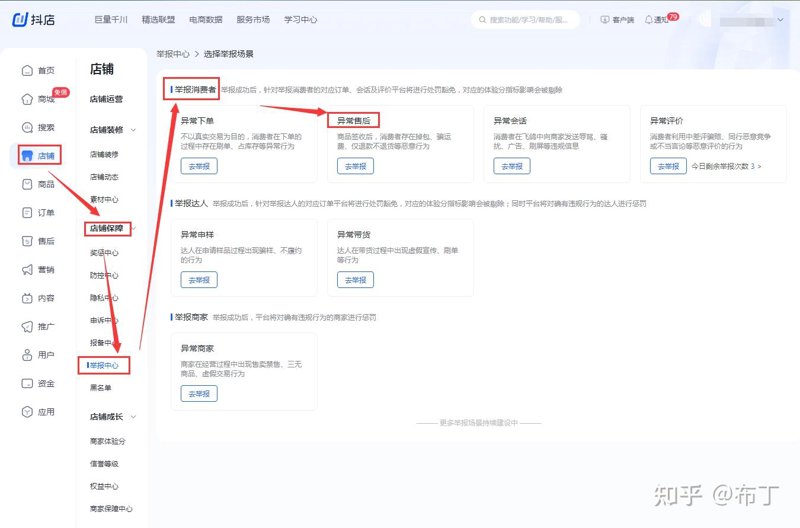Viewport: 800px width, 528px height.
Task: Open 服务市场 top menu
Action: (x=253, y=19)
